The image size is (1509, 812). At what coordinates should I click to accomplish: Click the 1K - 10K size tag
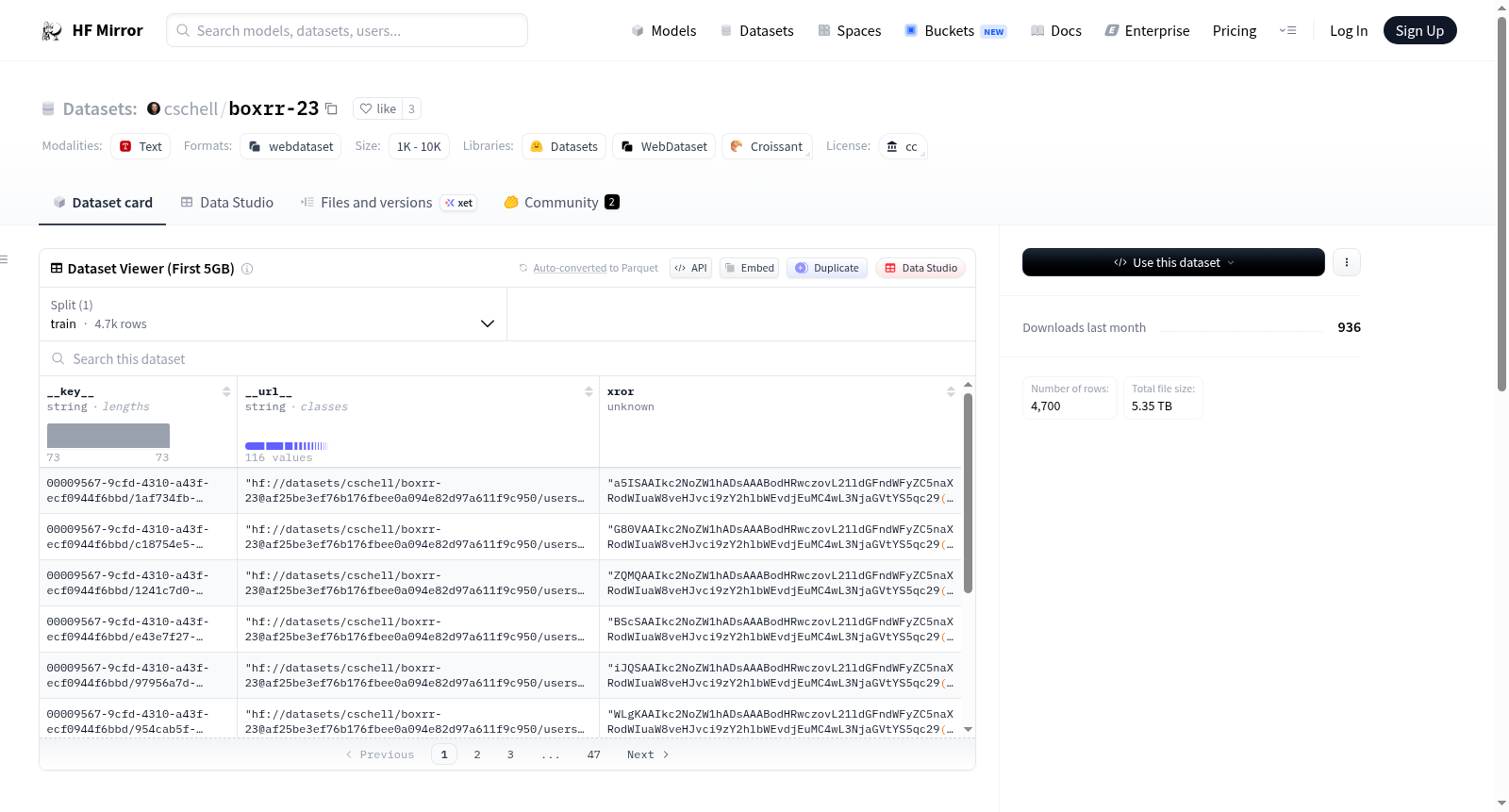pyautogui.click(x=419, y=146)
